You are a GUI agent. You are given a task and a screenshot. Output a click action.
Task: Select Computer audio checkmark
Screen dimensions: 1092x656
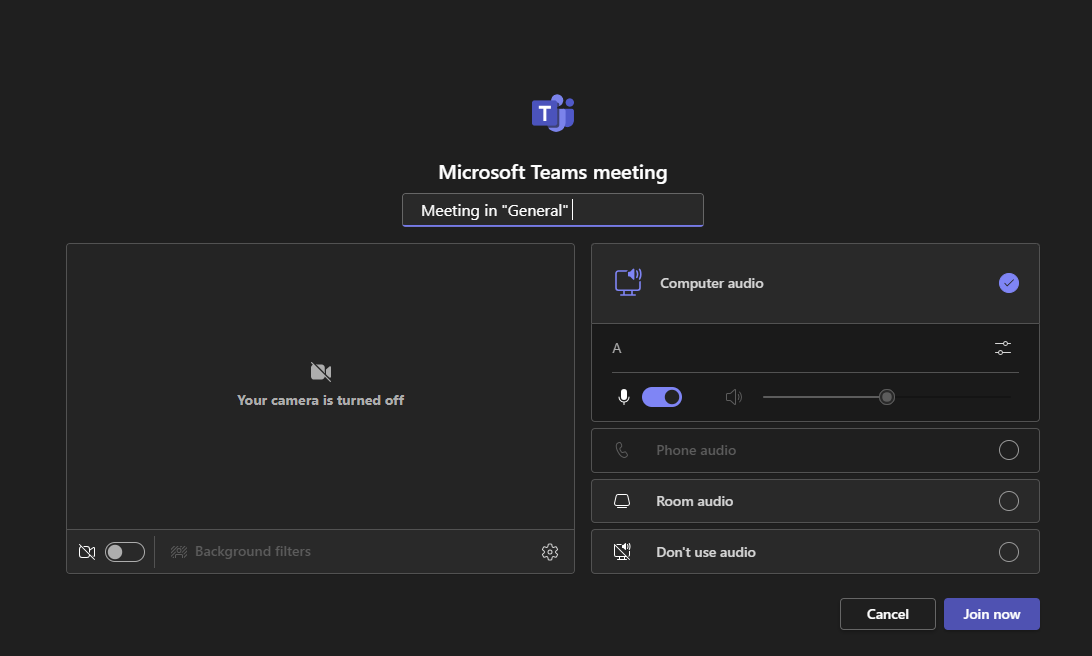[1008, 283]
